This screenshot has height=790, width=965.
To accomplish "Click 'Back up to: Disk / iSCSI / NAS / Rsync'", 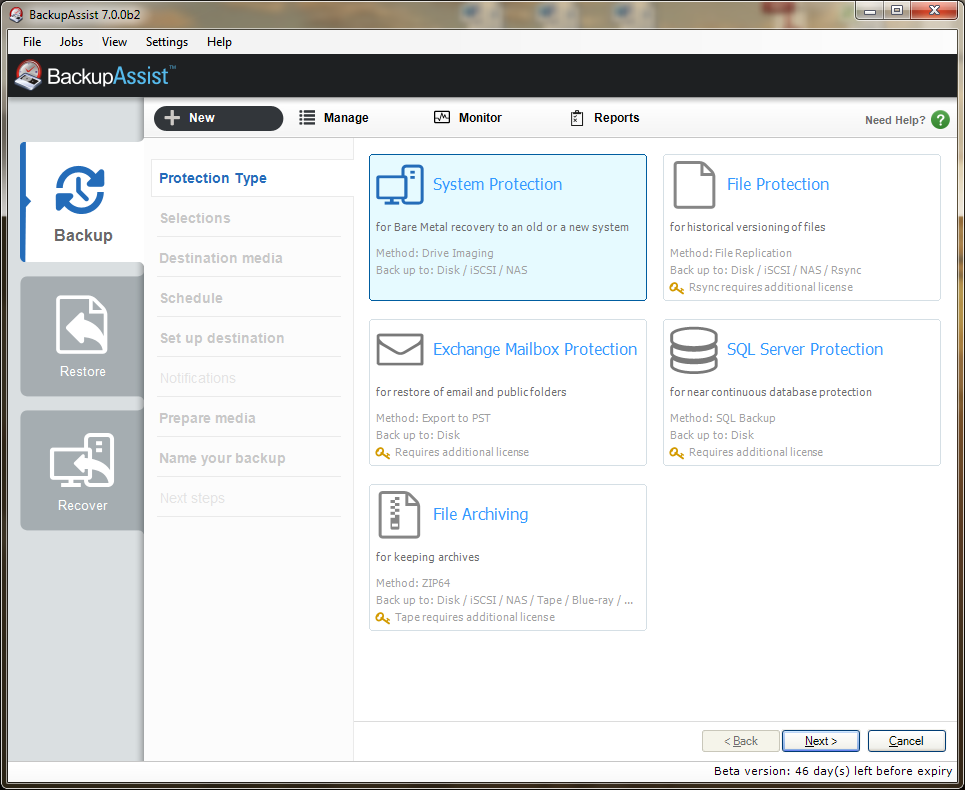I will [766, 270].
